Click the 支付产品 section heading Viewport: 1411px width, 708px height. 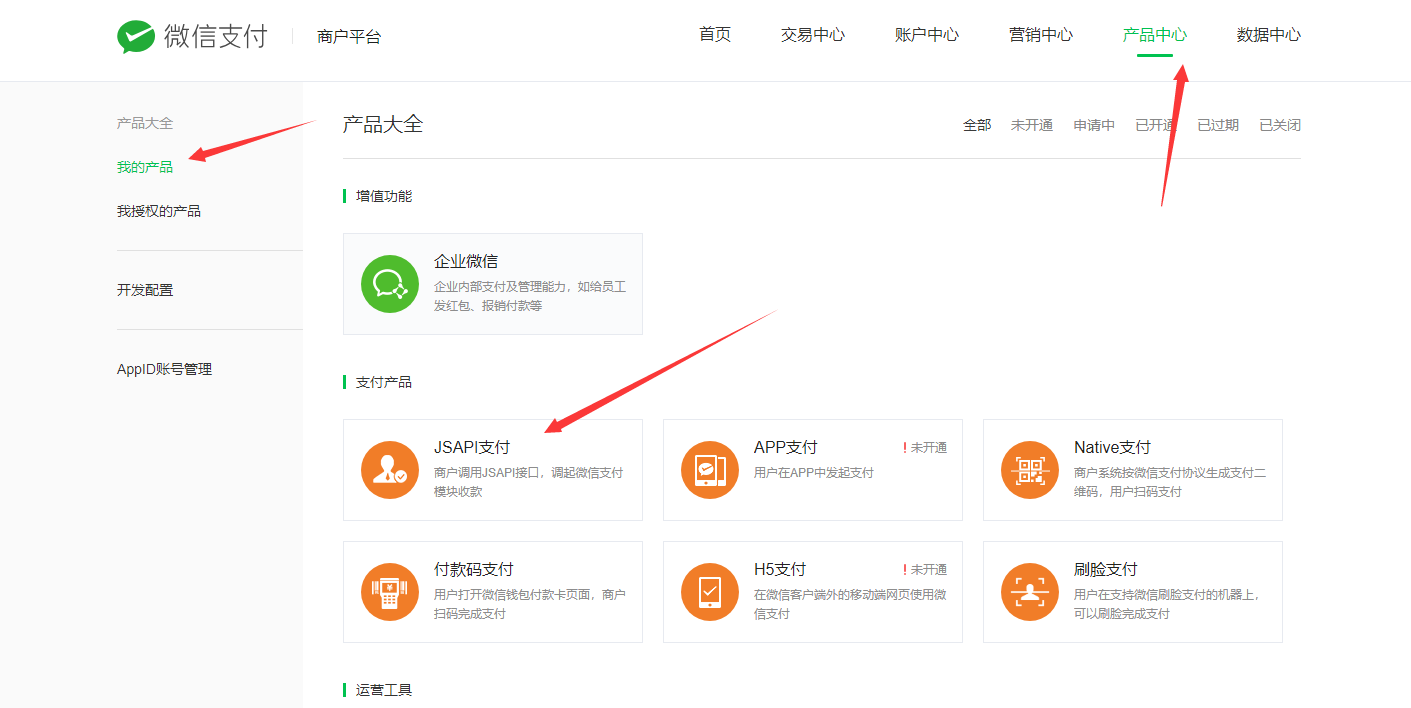tap(384, 382)
